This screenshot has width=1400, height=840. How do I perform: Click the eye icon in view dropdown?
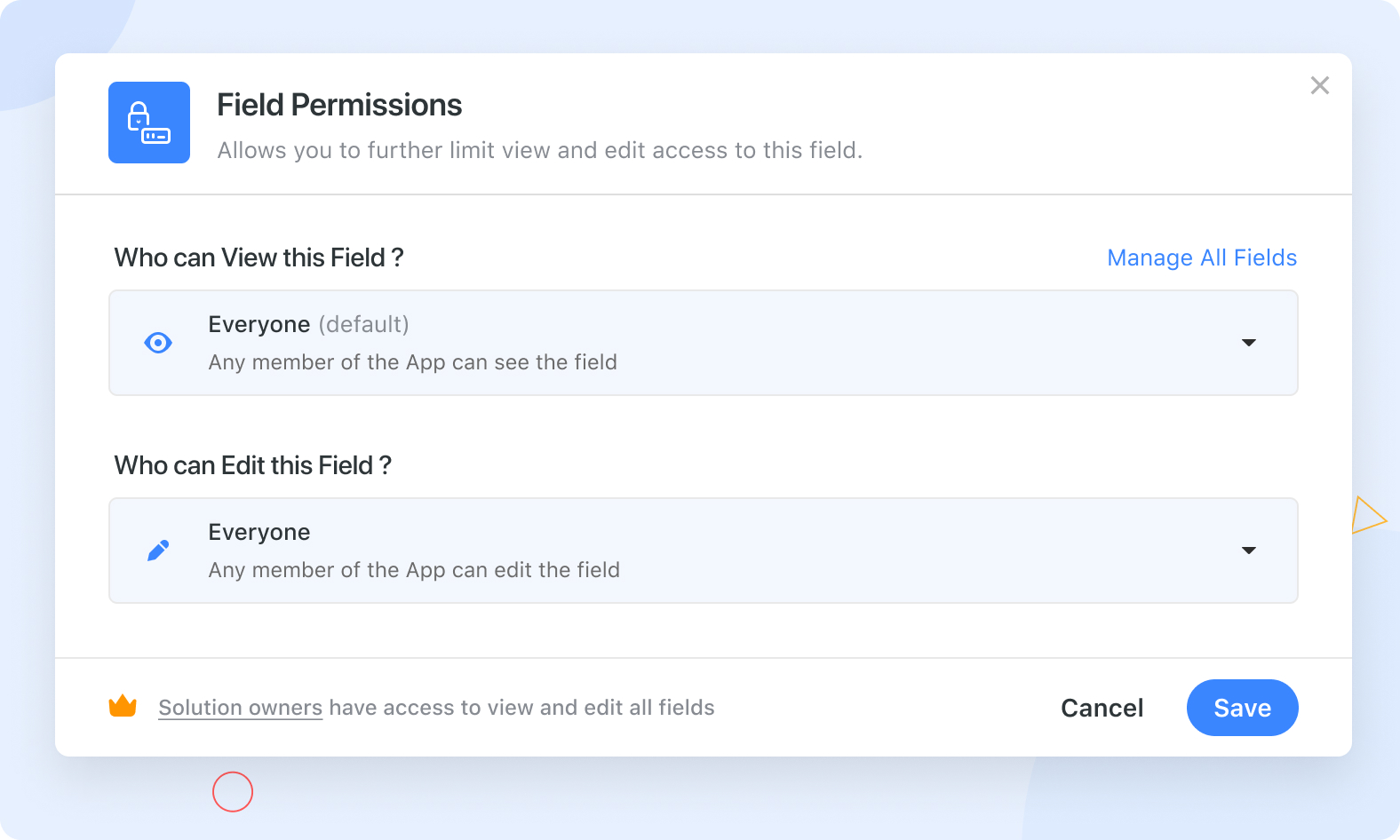[158, 343]
